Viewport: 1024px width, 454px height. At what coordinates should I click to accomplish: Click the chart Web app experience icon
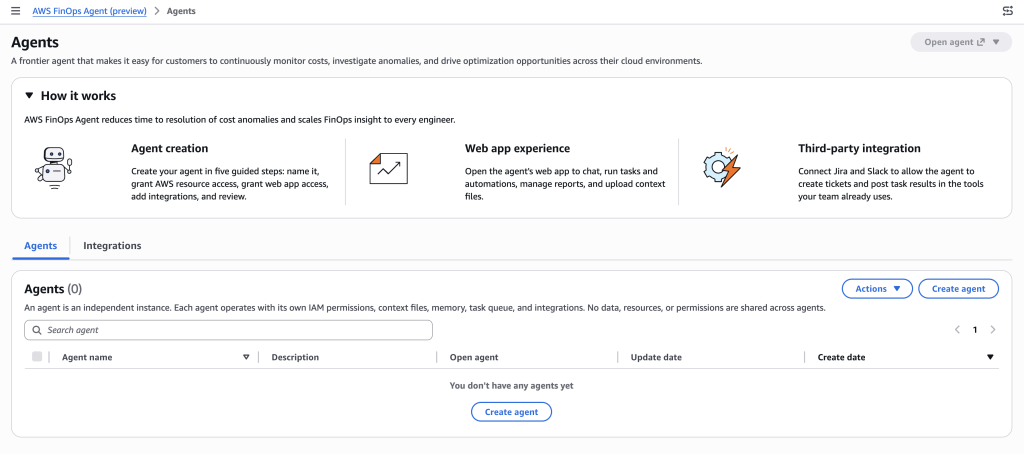click(388, 168)
